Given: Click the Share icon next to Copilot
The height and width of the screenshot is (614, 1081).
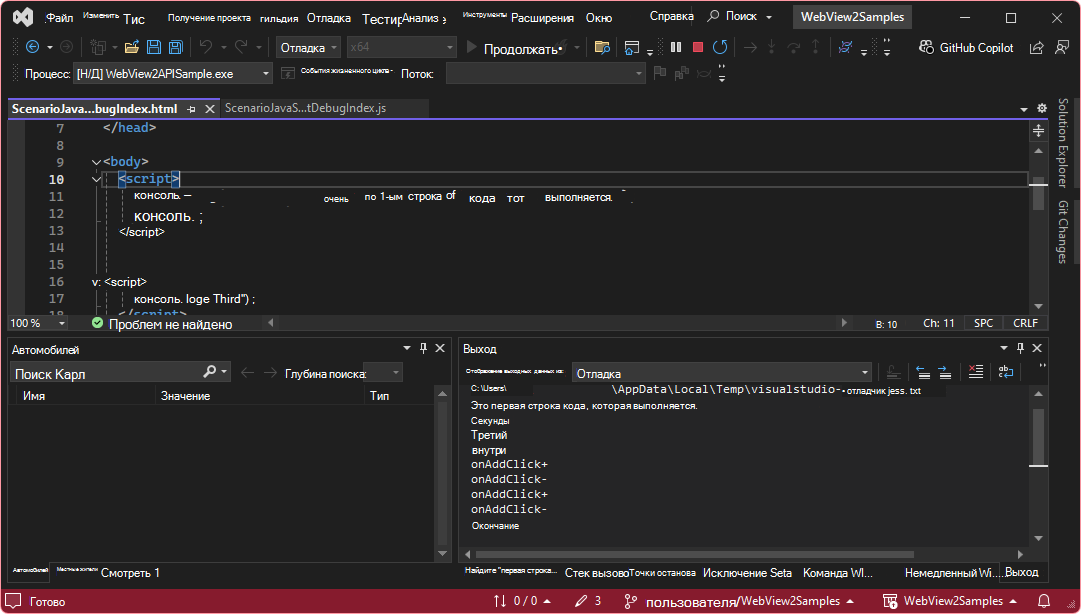Looking at the screenshot, I should (x=1036, y=48).
